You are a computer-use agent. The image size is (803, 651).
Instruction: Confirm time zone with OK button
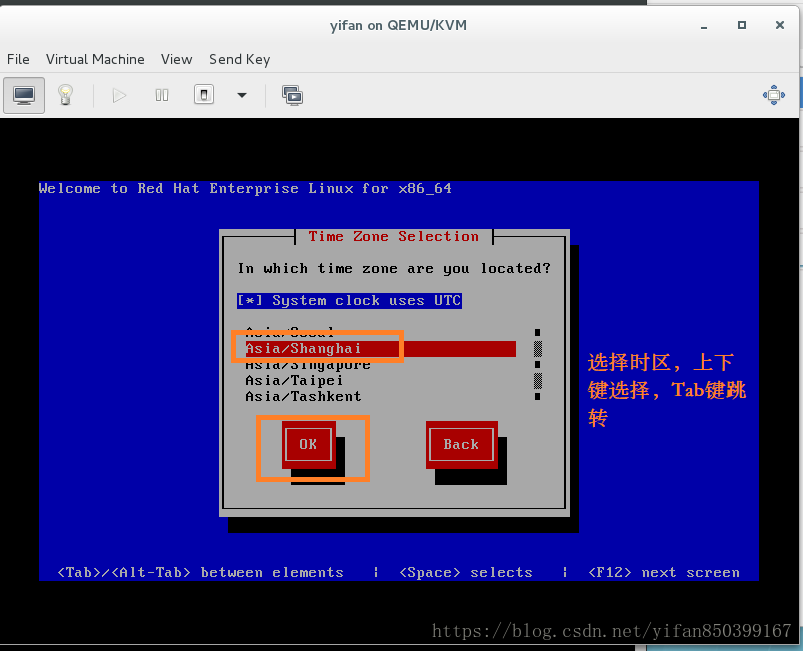pyautogui.click(x=308, y=445)
